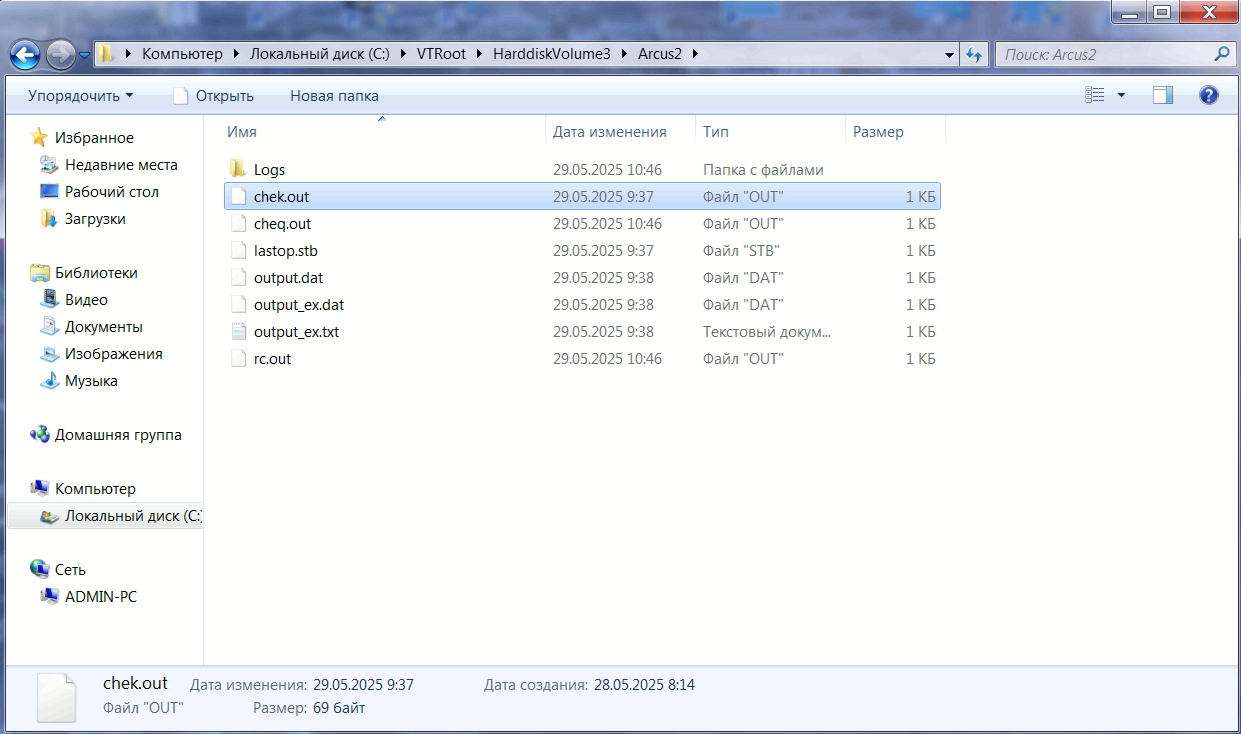The width and height of the screenshot is (1241, 734).
Task: Click the file name lastop.stb
Action: coord(286,251)
